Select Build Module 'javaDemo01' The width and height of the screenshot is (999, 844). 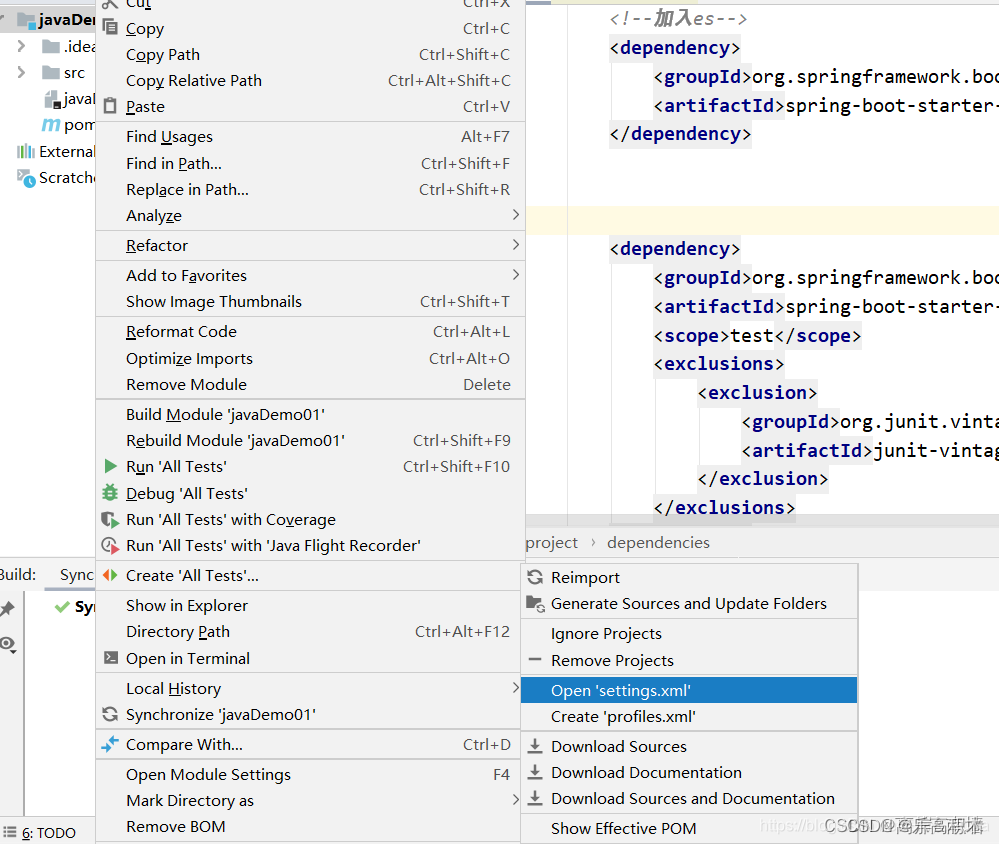tap(310, 415)
